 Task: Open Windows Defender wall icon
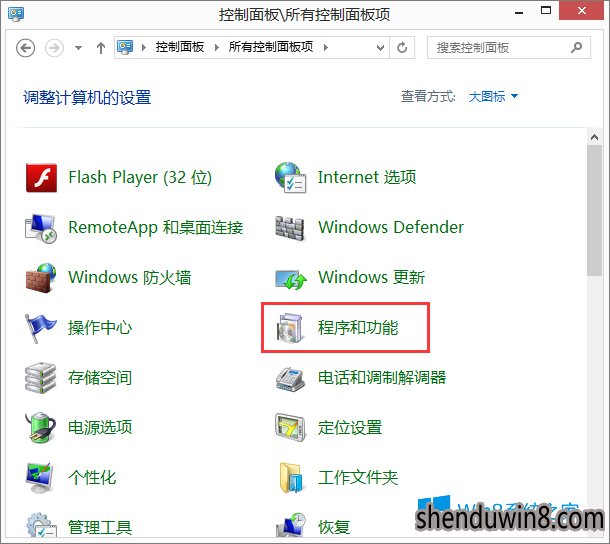pyautogui.click(x=290, y=228)
